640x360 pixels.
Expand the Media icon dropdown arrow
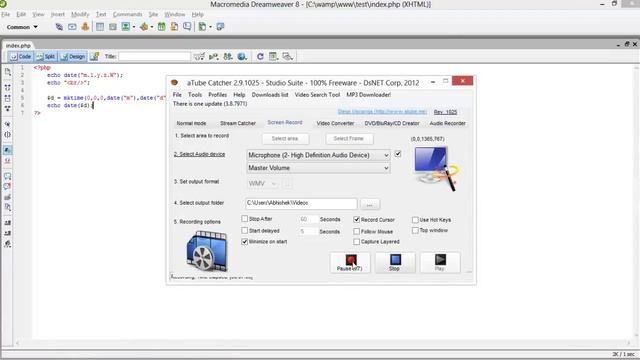point(152,27)
